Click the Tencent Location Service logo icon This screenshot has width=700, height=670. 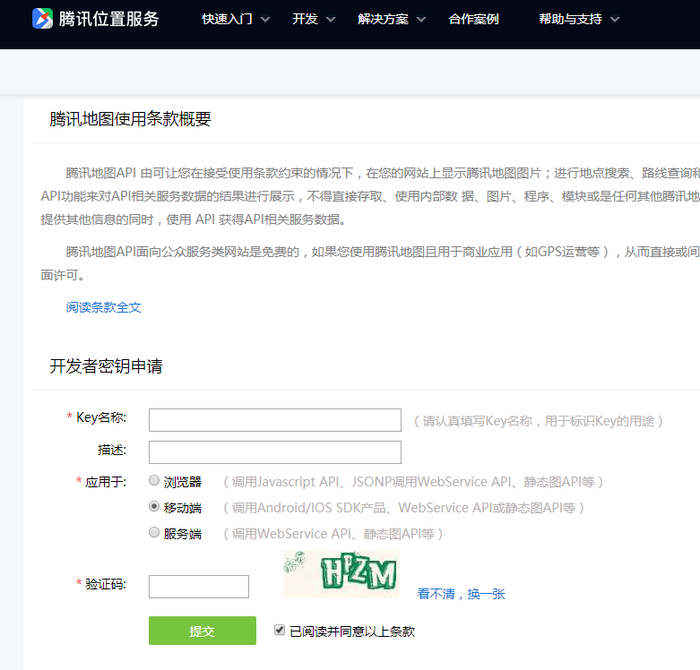[42, 19]
